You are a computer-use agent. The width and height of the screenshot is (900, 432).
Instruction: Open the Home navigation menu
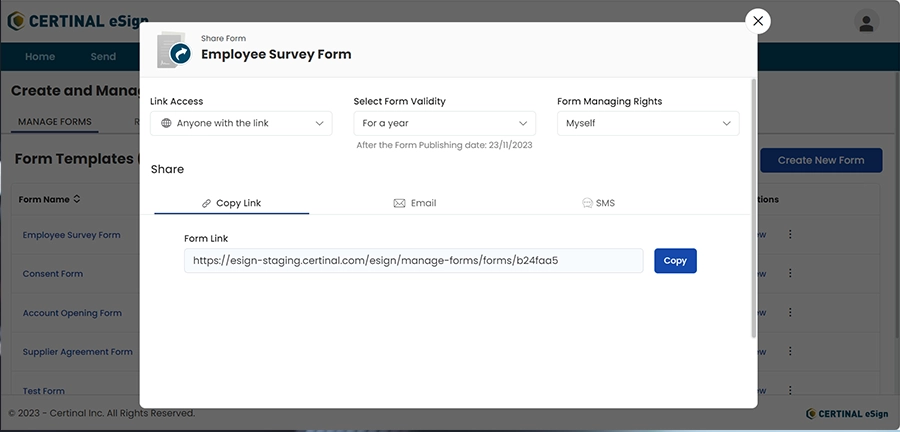pyautogui.click(x=40, y=56)
